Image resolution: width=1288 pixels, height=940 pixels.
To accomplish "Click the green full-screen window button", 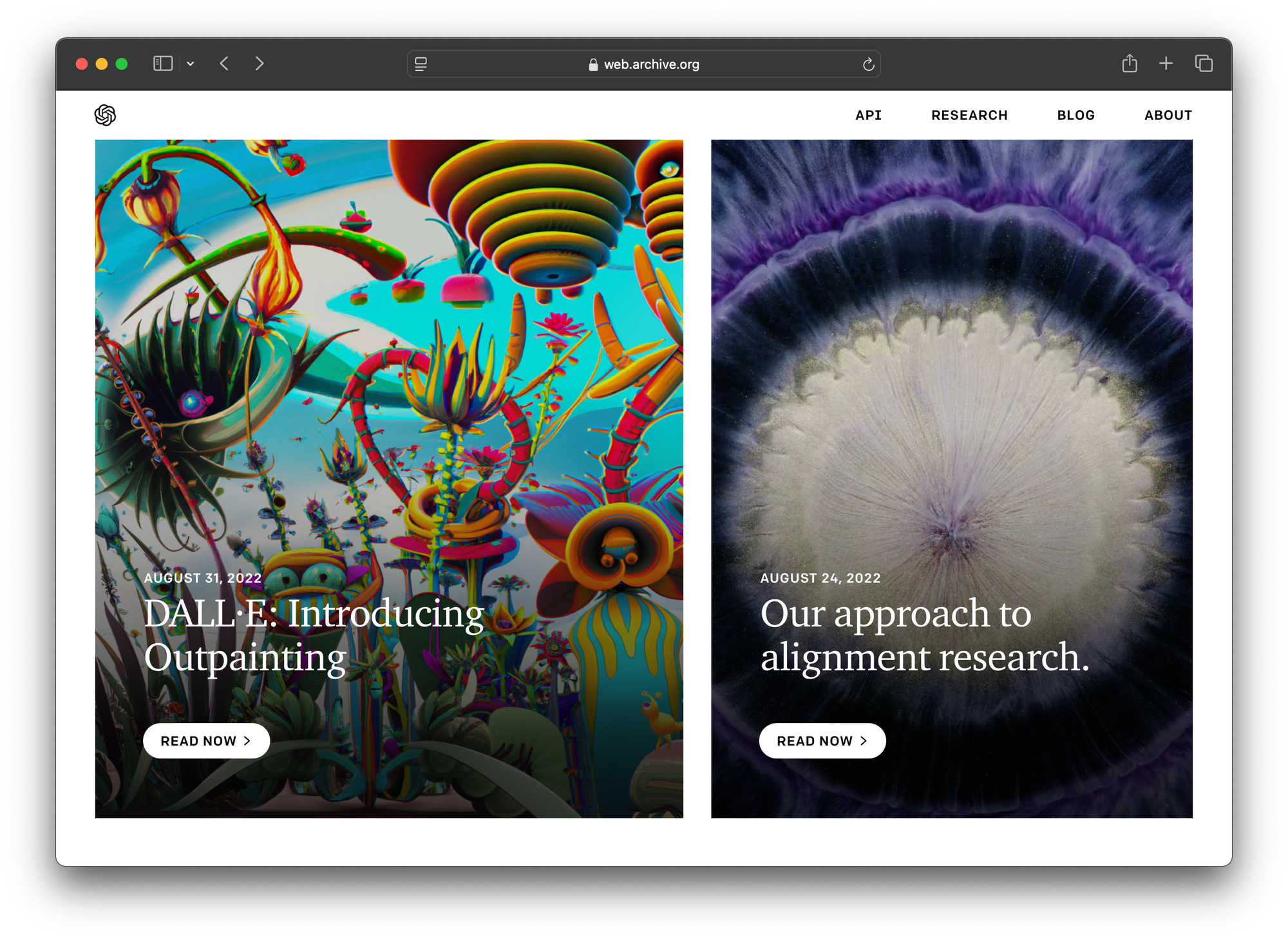I will (x=122, y=64).
